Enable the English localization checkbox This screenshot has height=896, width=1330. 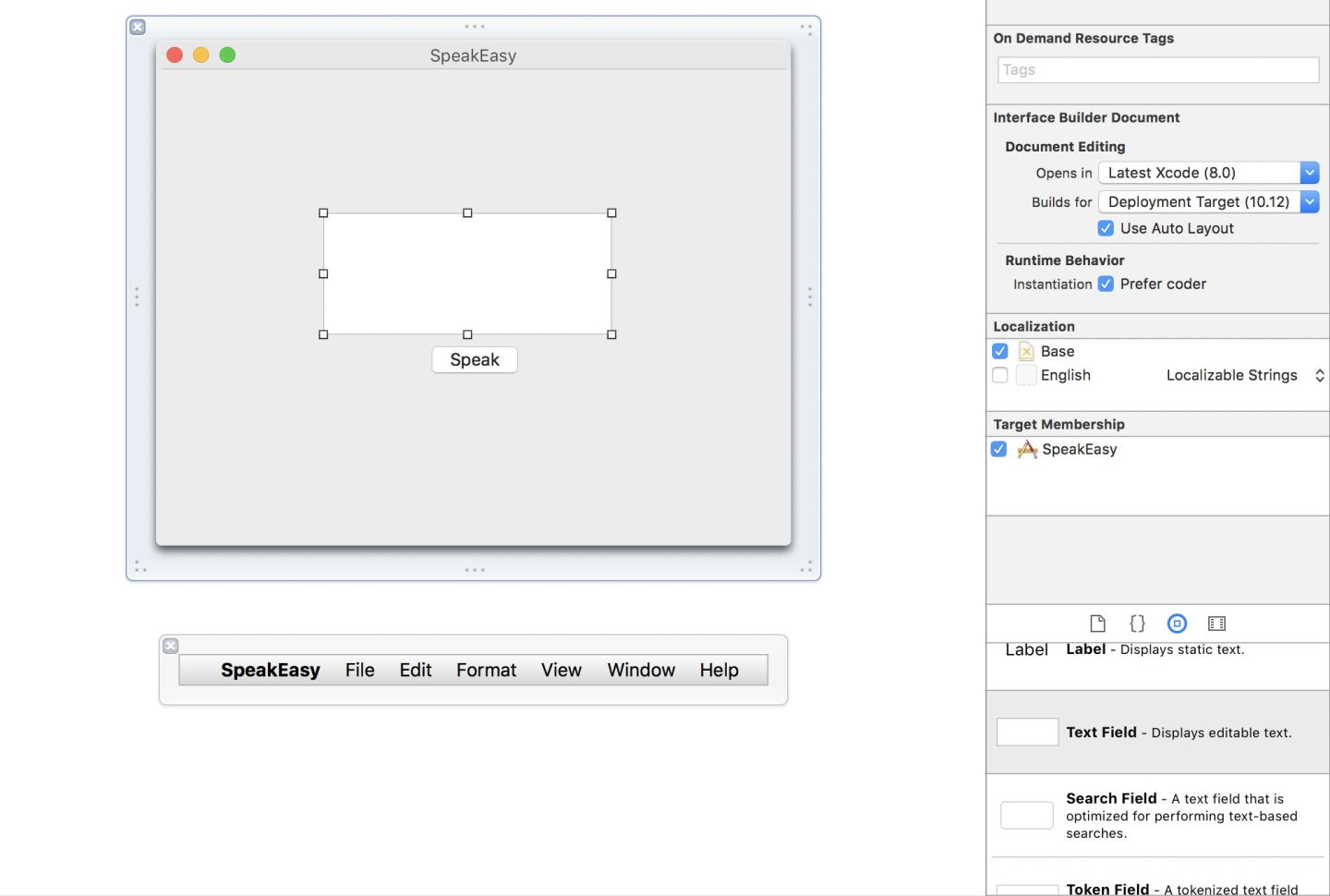[x=999, y=375]
